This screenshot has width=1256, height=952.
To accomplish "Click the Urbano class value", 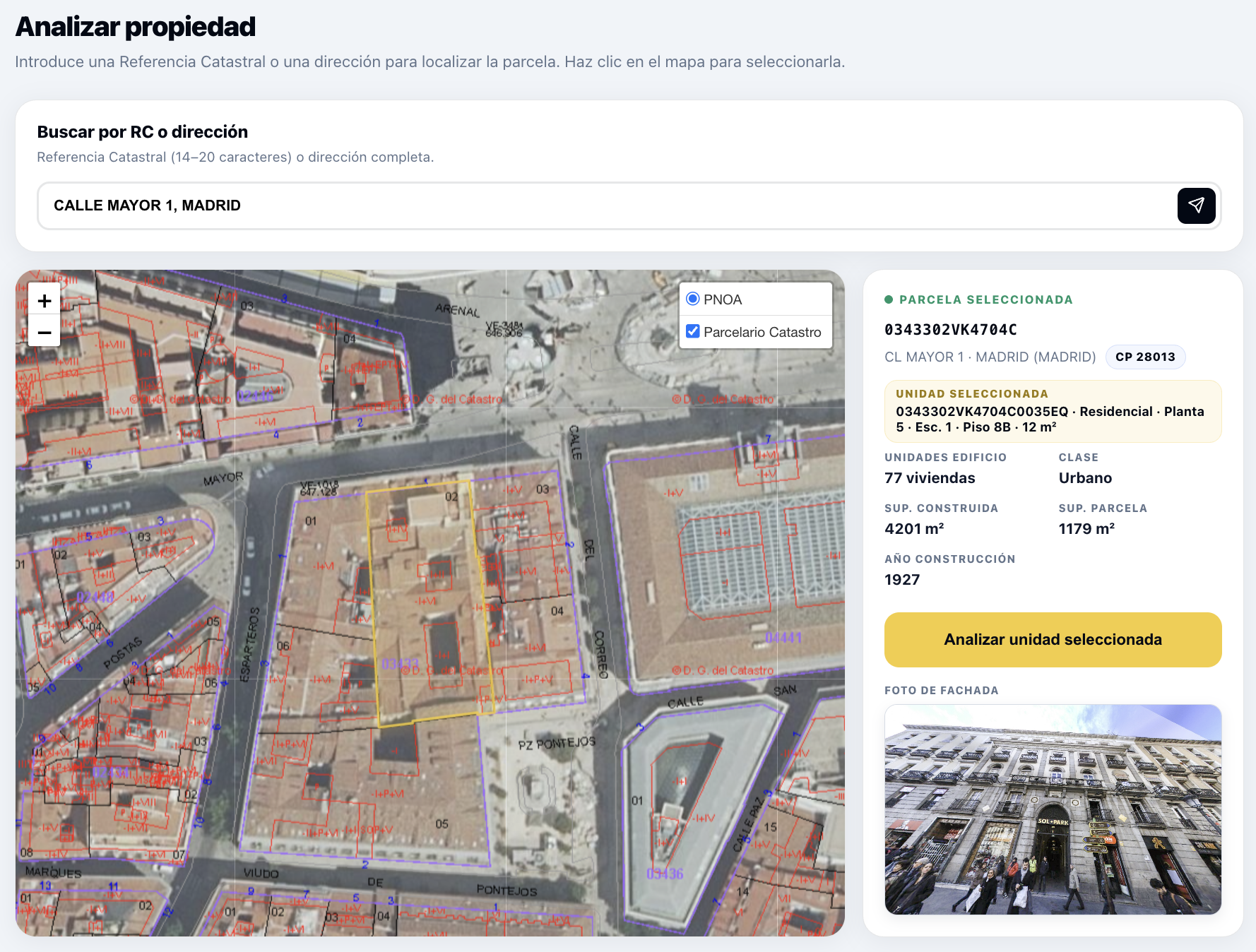I will (x=1085, y=478).
